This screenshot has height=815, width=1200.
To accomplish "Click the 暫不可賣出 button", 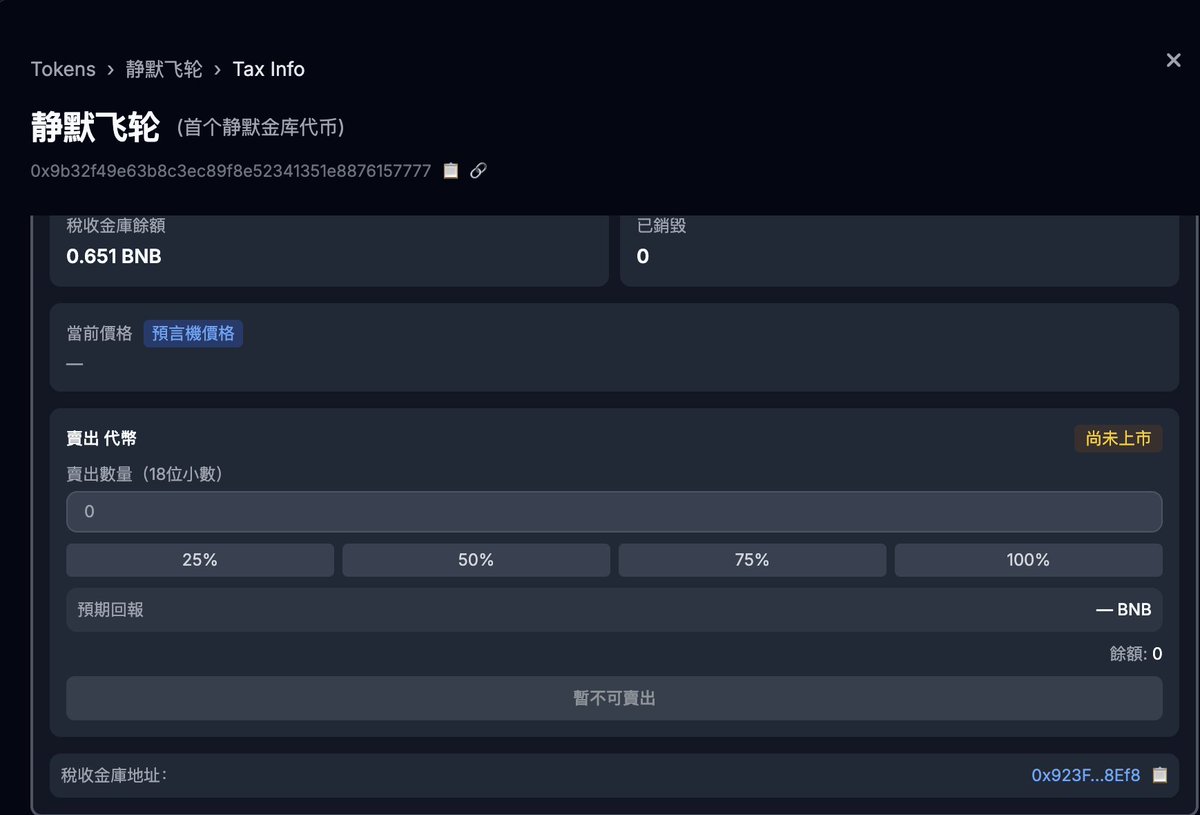I will click(x=614, y=698).
